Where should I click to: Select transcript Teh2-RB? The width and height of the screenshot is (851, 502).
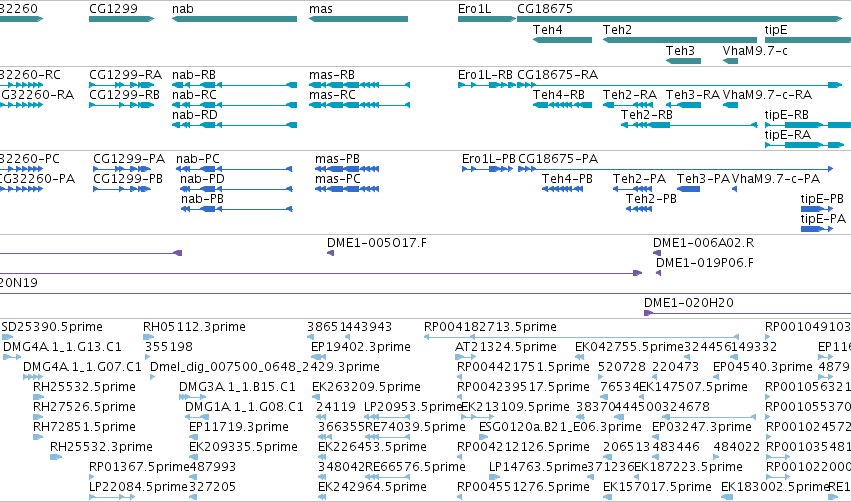[689, 125]
